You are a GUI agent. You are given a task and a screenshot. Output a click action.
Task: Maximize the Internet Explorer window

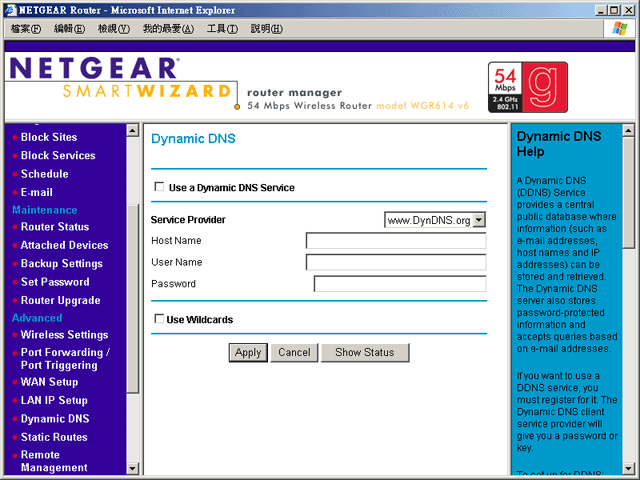pos(614,10)
